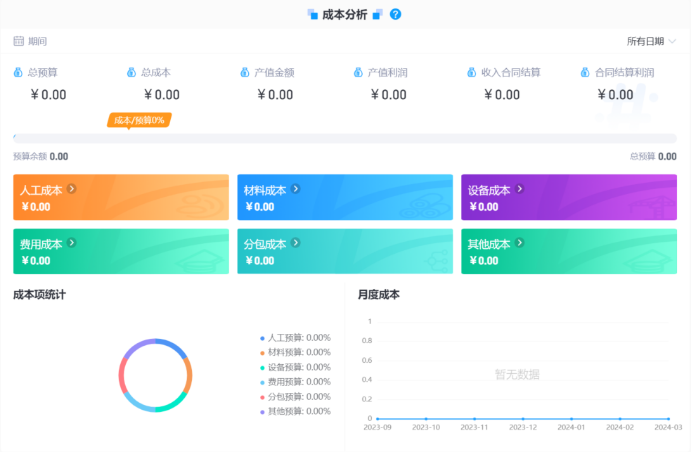Image resolution: width=692 pixels, height=453 pixels.
Task: Open the 费用成本 card
Action: tap(120, 251)
